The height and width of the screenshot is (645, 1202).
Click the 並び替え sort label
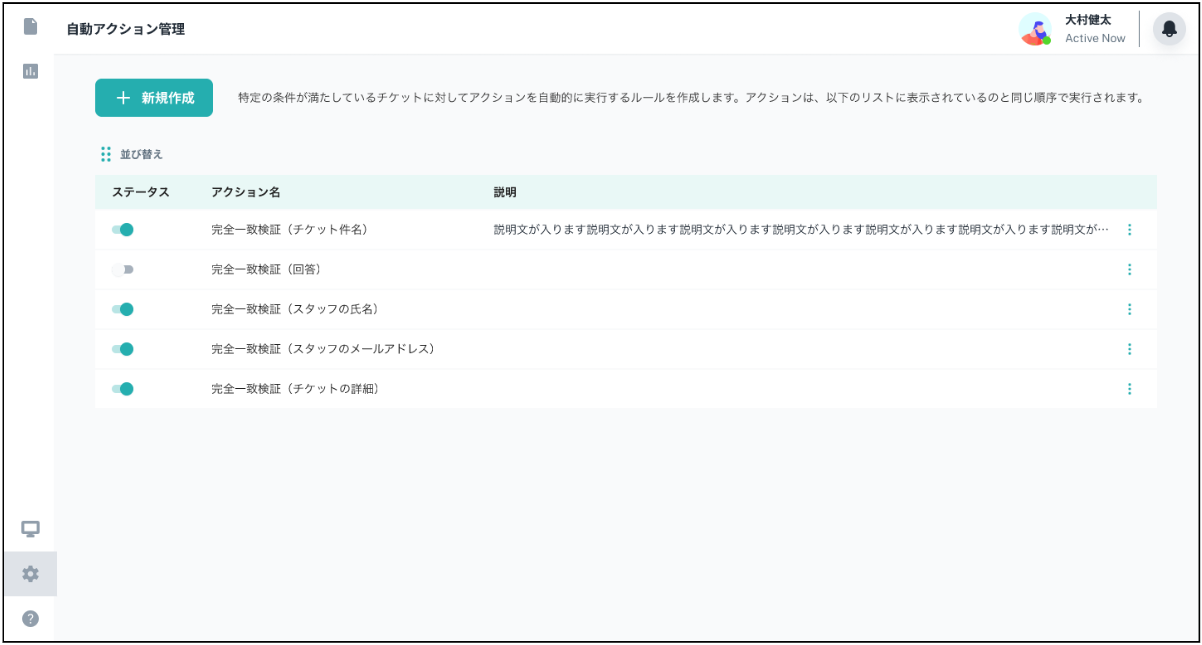click(141, 154)
